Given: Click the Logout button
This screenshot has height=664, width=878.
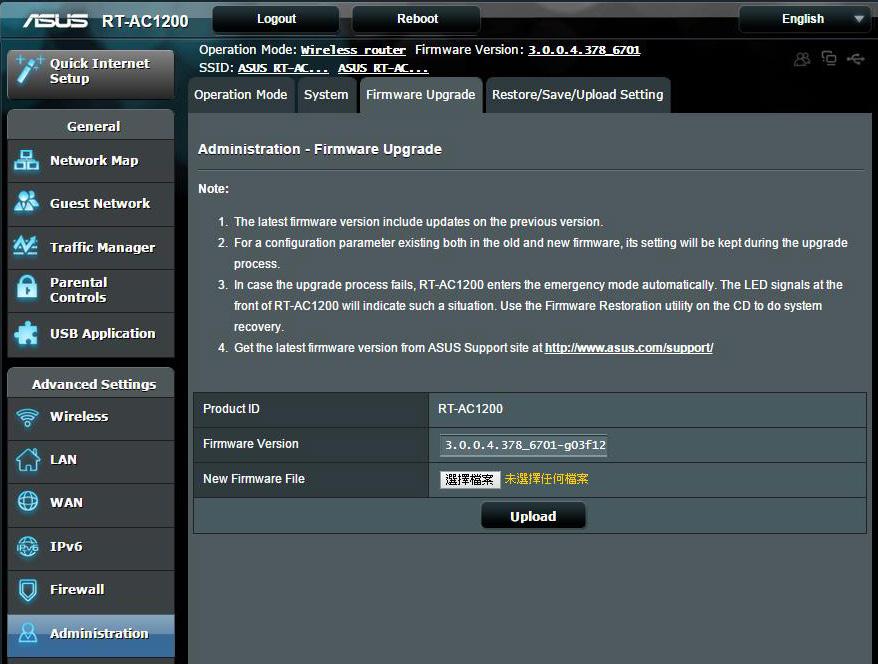Looking at the screenshot, I should click(x=276, y=19).
